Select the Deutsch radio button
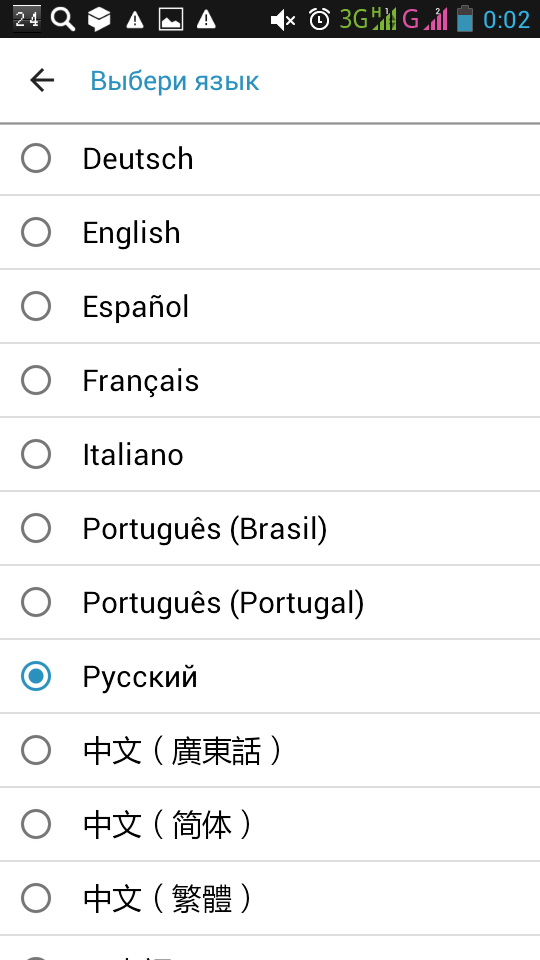 point(36,159)
